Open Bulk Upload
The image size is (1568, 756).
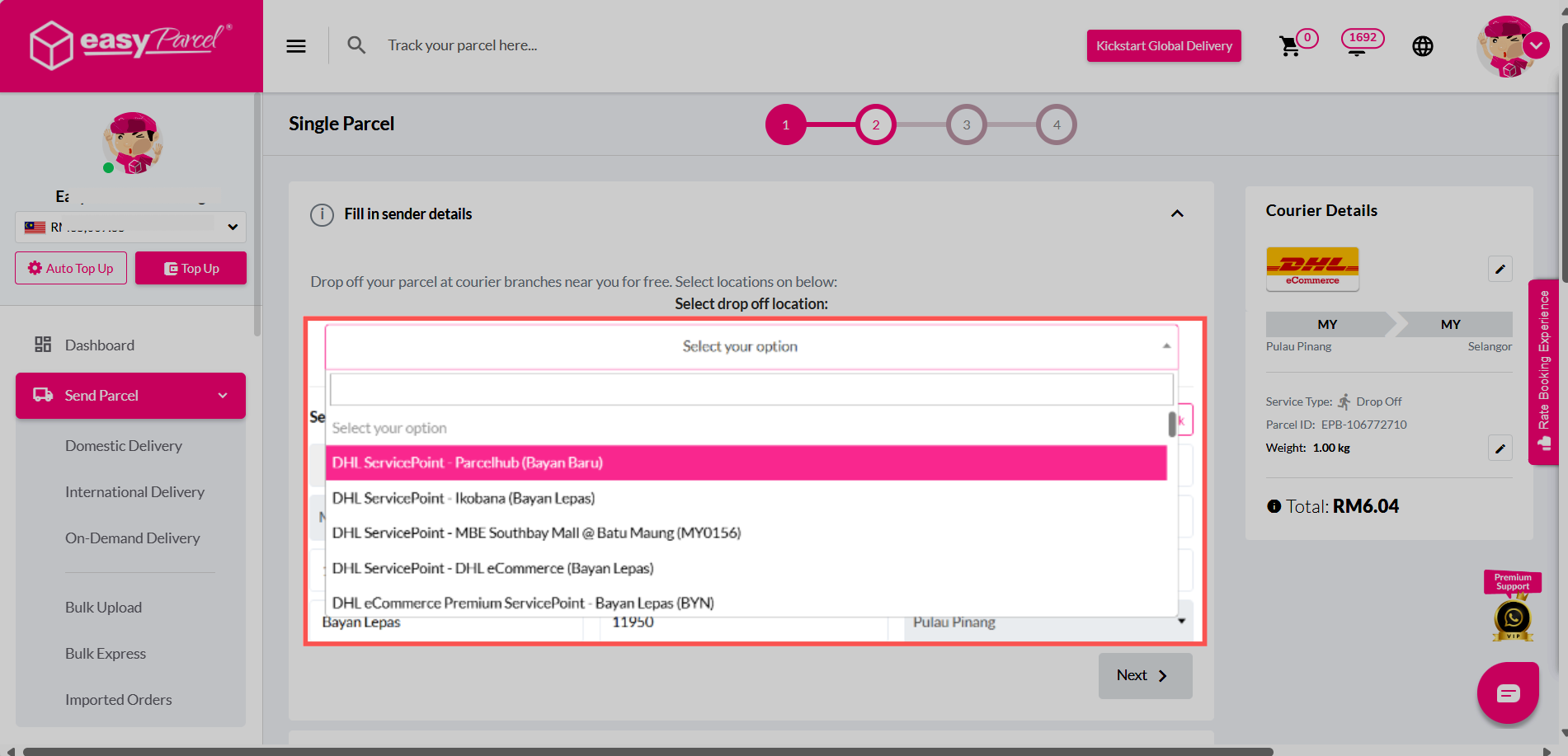tap(103, 608)
